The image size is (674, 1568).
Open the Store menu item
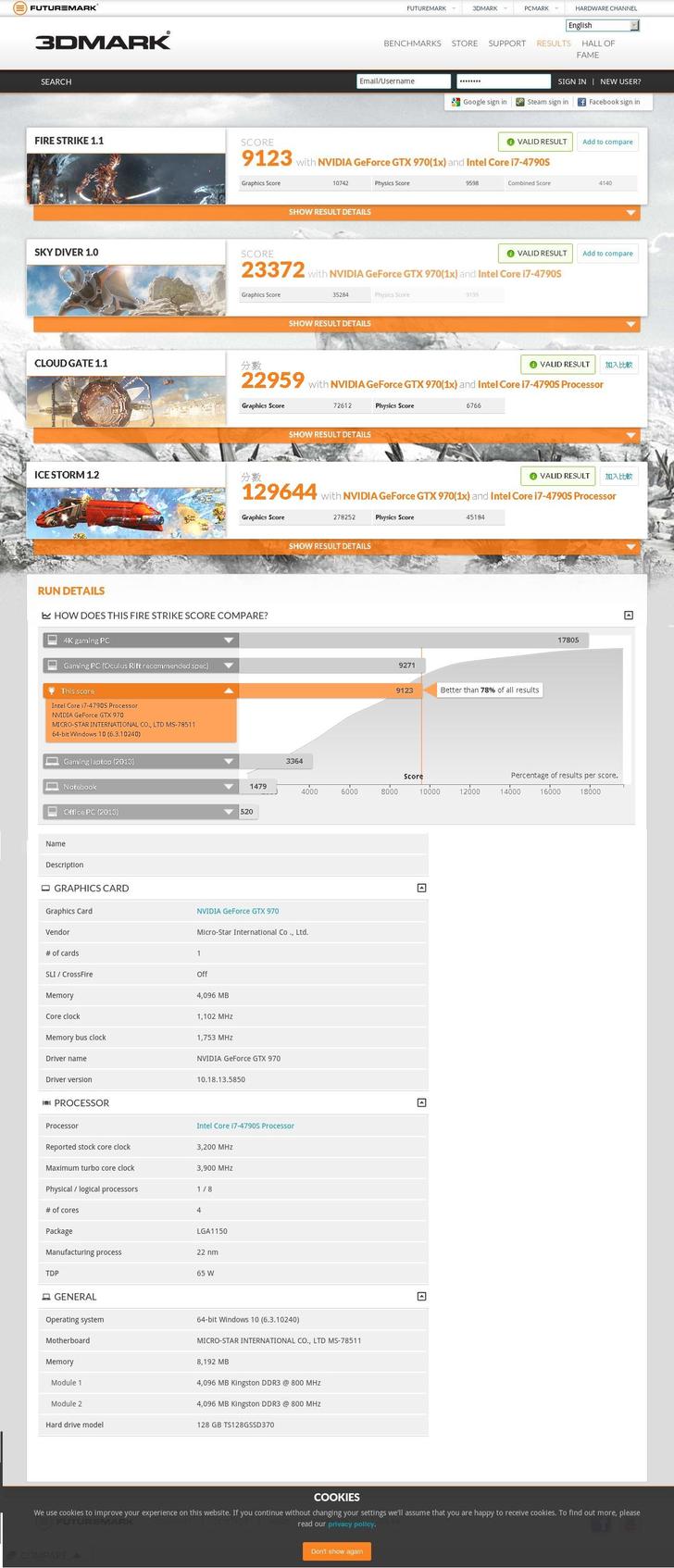coord(465,44)
